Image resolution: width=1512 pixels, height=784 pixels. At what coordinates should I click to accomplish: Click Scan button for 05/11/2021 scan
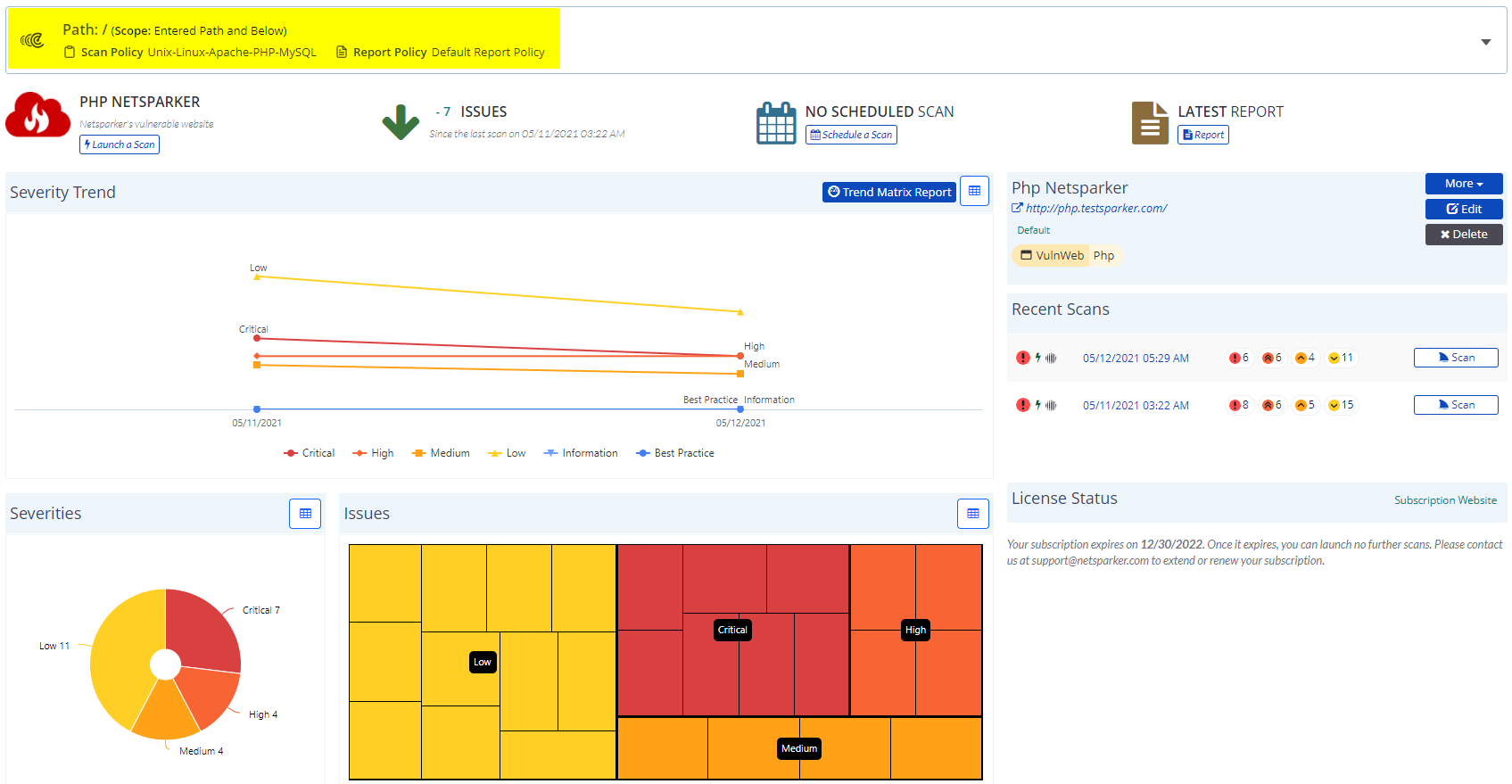pyautogui.click(x=1456, y=405)
